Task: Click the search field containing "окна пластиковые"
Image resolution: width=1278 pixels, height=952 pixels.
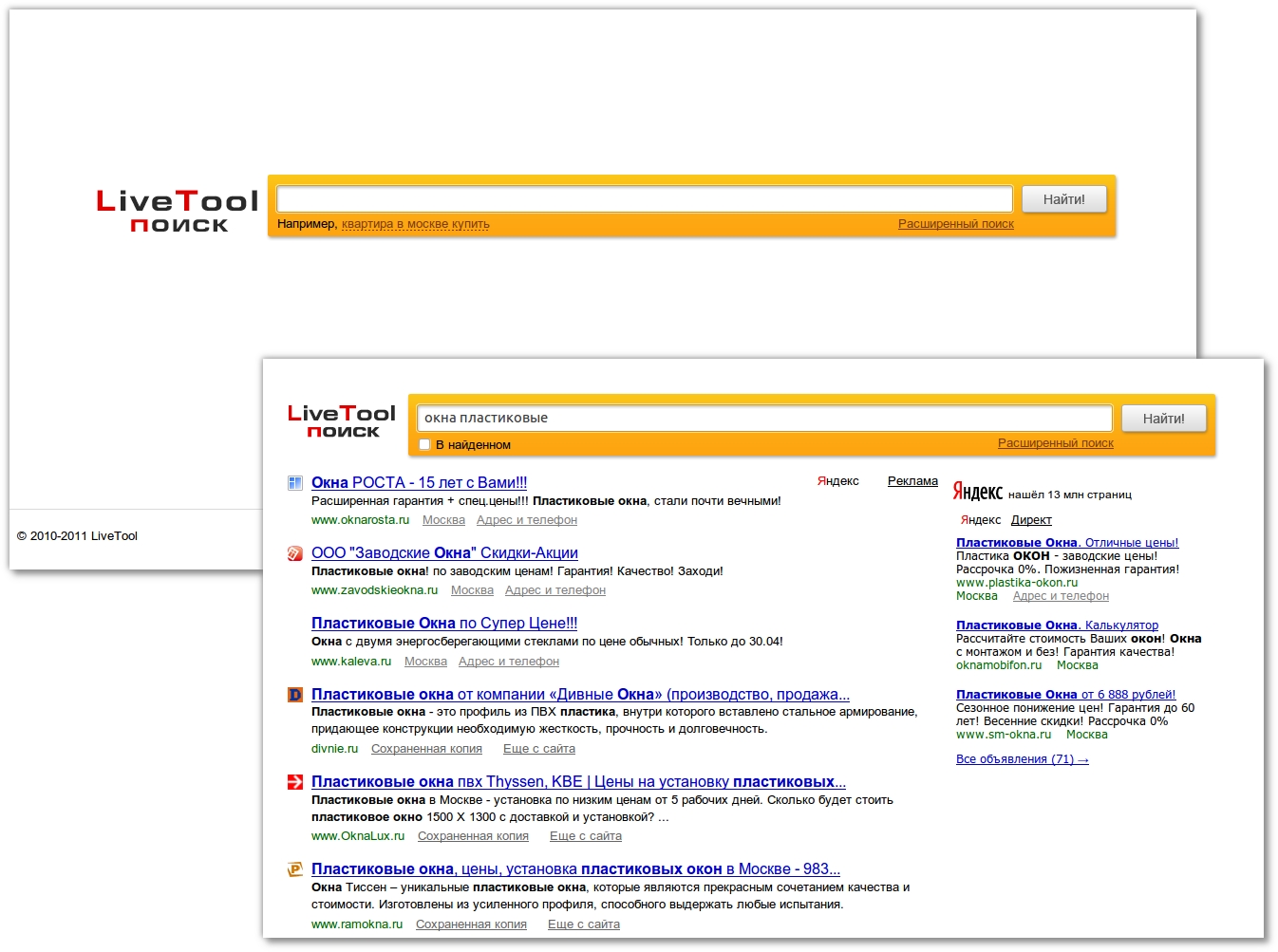Action: click(764, 419)
